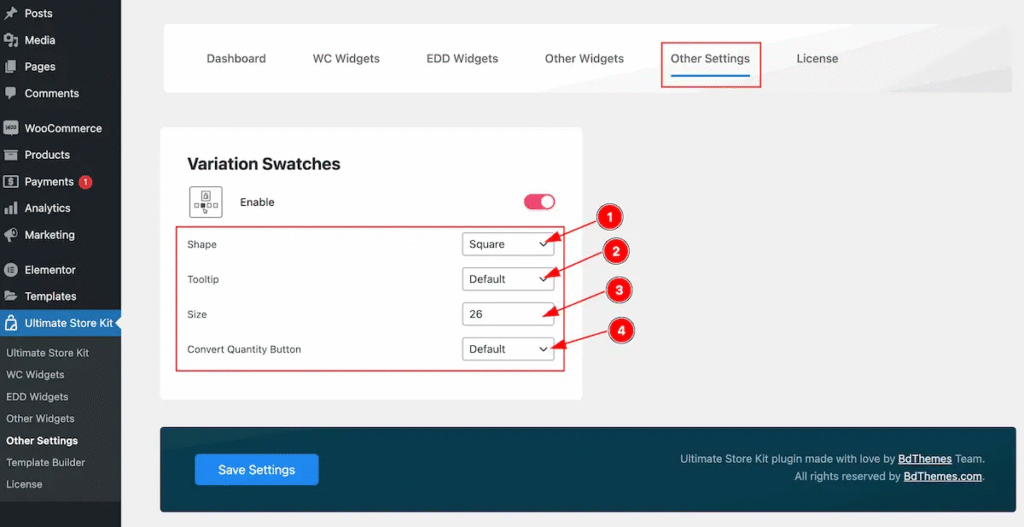Switch to the EDD Widgets tab
The width and height of the screenshot is (1024, 527).
pos(462,59)
